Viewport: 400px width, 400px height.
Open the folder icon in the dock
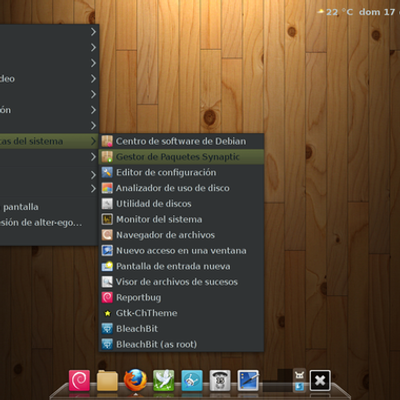pos(107,380)
